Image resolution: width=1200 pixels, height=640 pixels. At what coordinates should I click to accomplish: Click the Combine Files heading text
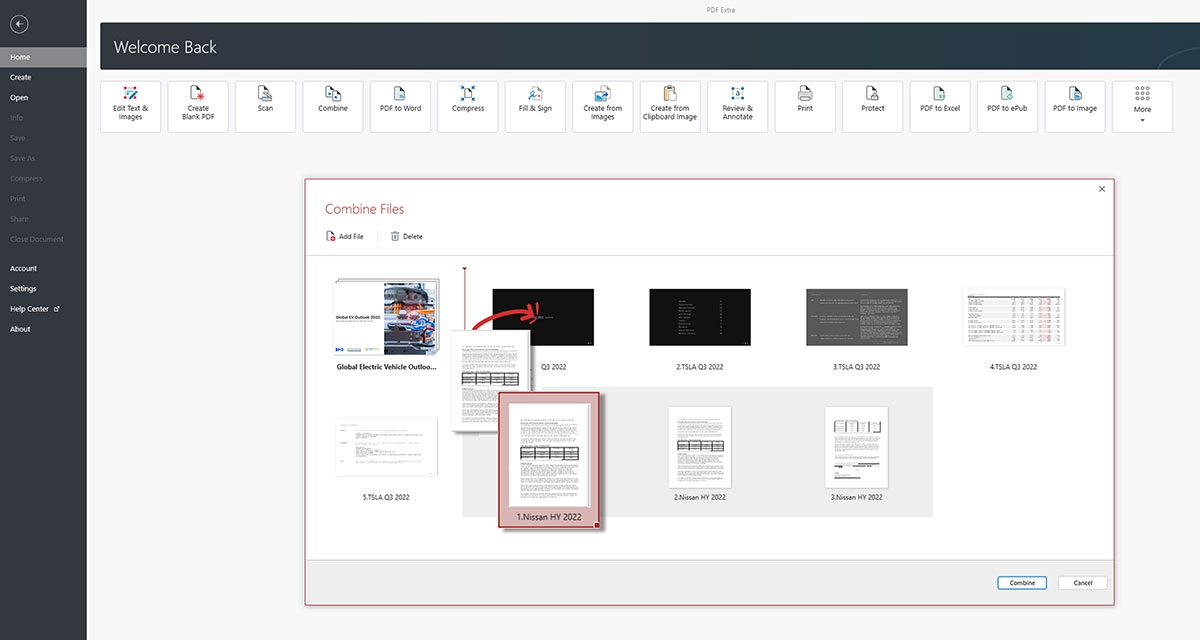point(364,209)
